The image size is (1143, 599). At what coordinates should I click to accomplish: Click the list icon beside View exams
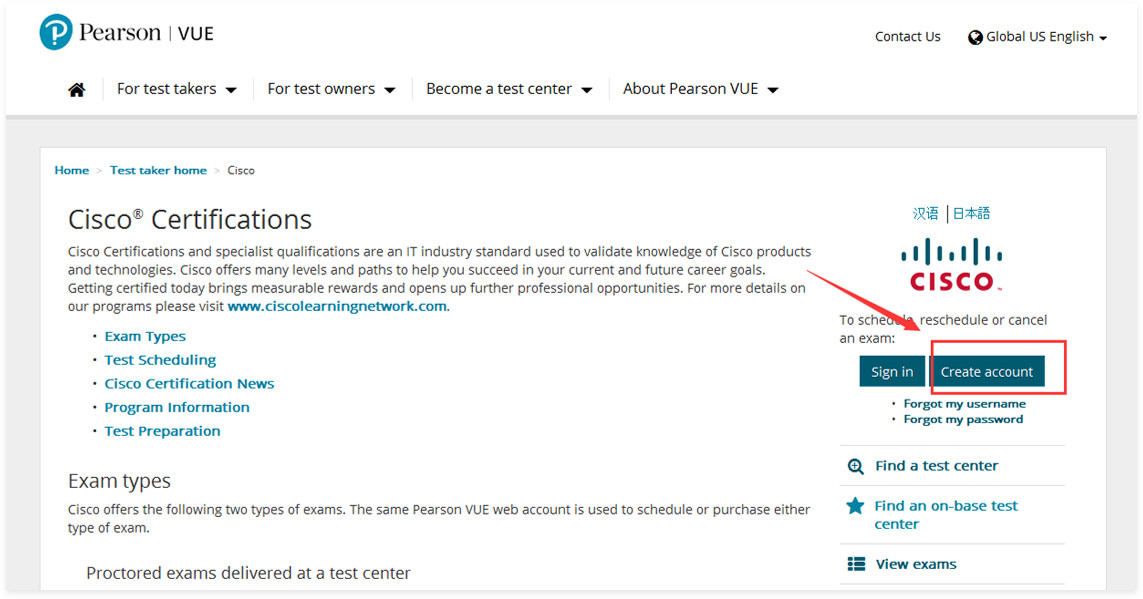[857, 564]
